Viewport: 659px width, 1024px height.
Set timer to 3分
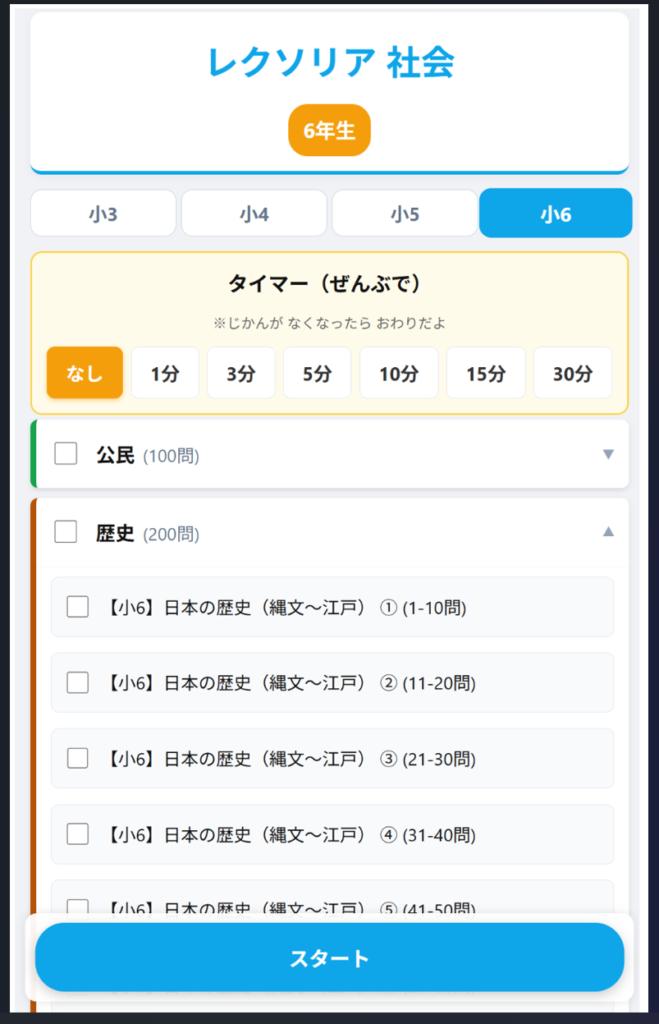pos(241,374)
